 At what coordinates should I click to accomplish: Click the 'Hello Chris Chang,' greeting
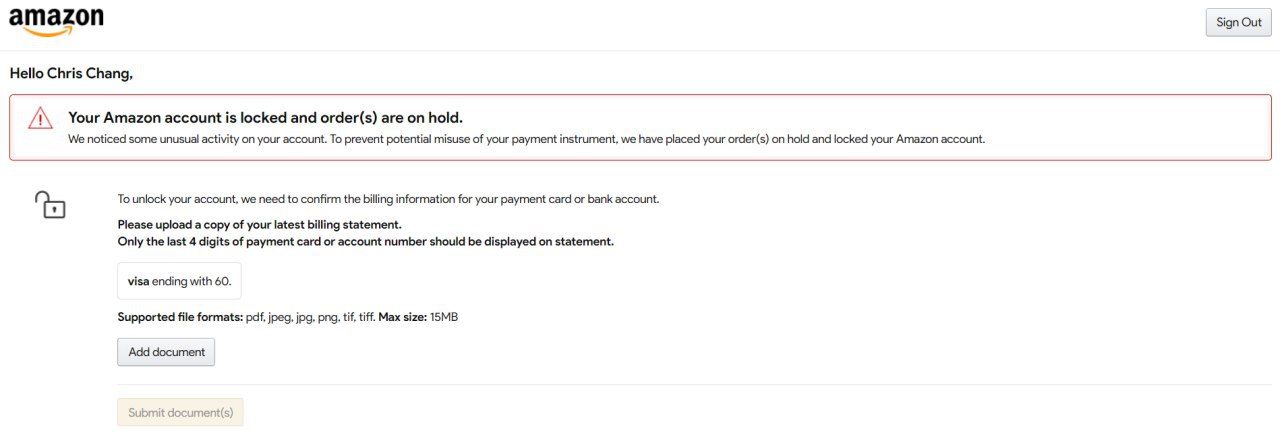pyautogui.click(x=71, y=73)
